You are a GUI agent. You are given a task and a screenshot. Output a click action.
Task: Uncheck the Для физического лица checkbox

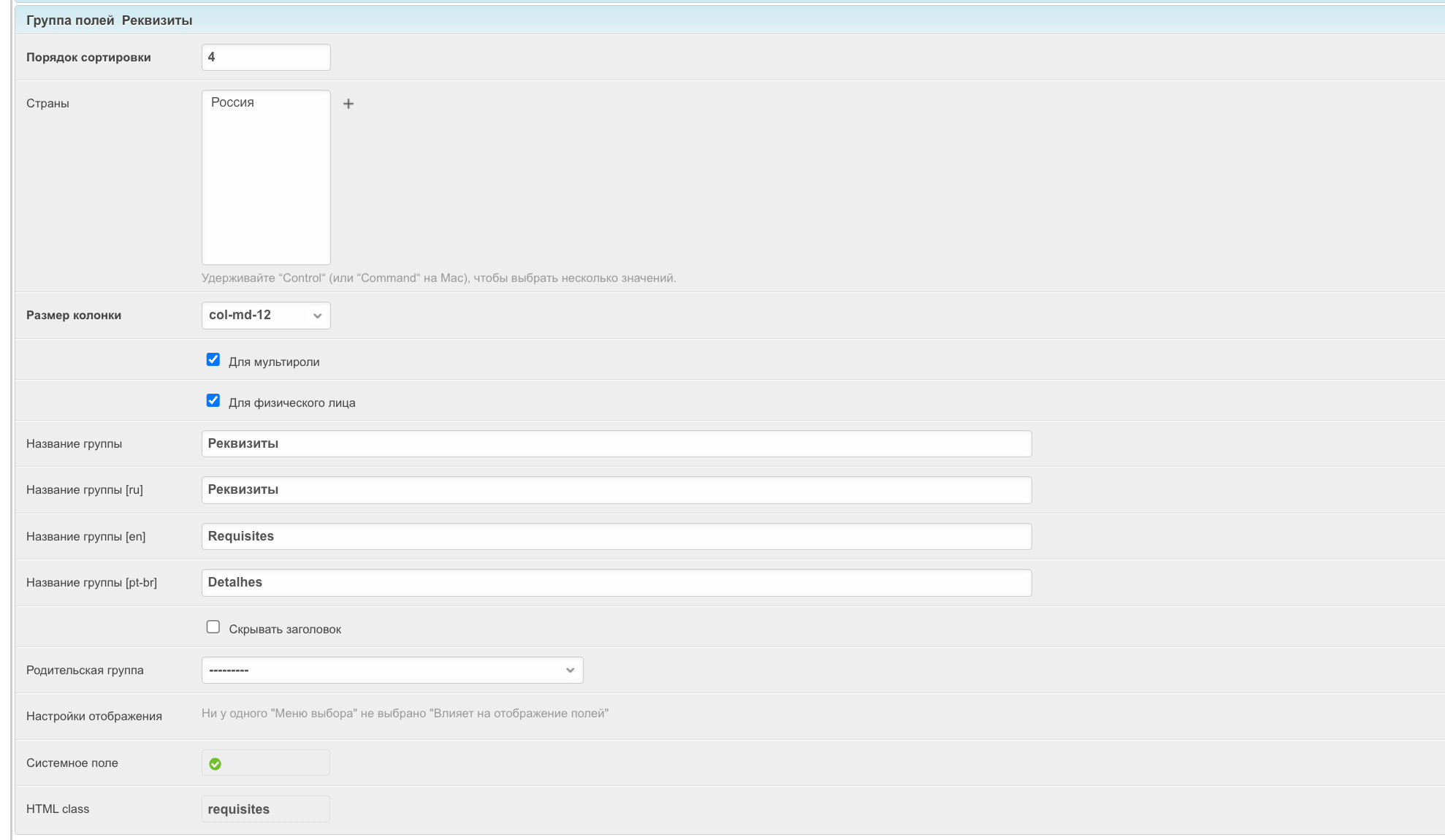(213, 400)
